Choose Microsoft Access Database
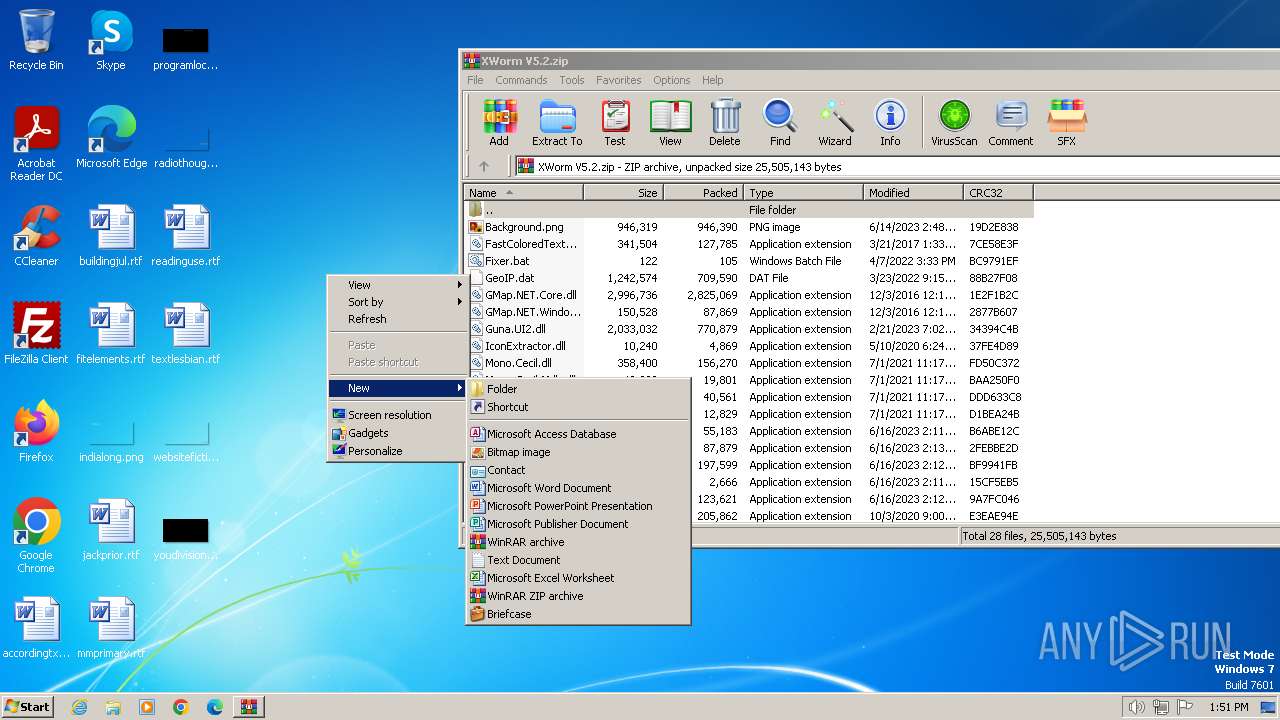Screen dimensions: 1280x720 click(578, 434)
